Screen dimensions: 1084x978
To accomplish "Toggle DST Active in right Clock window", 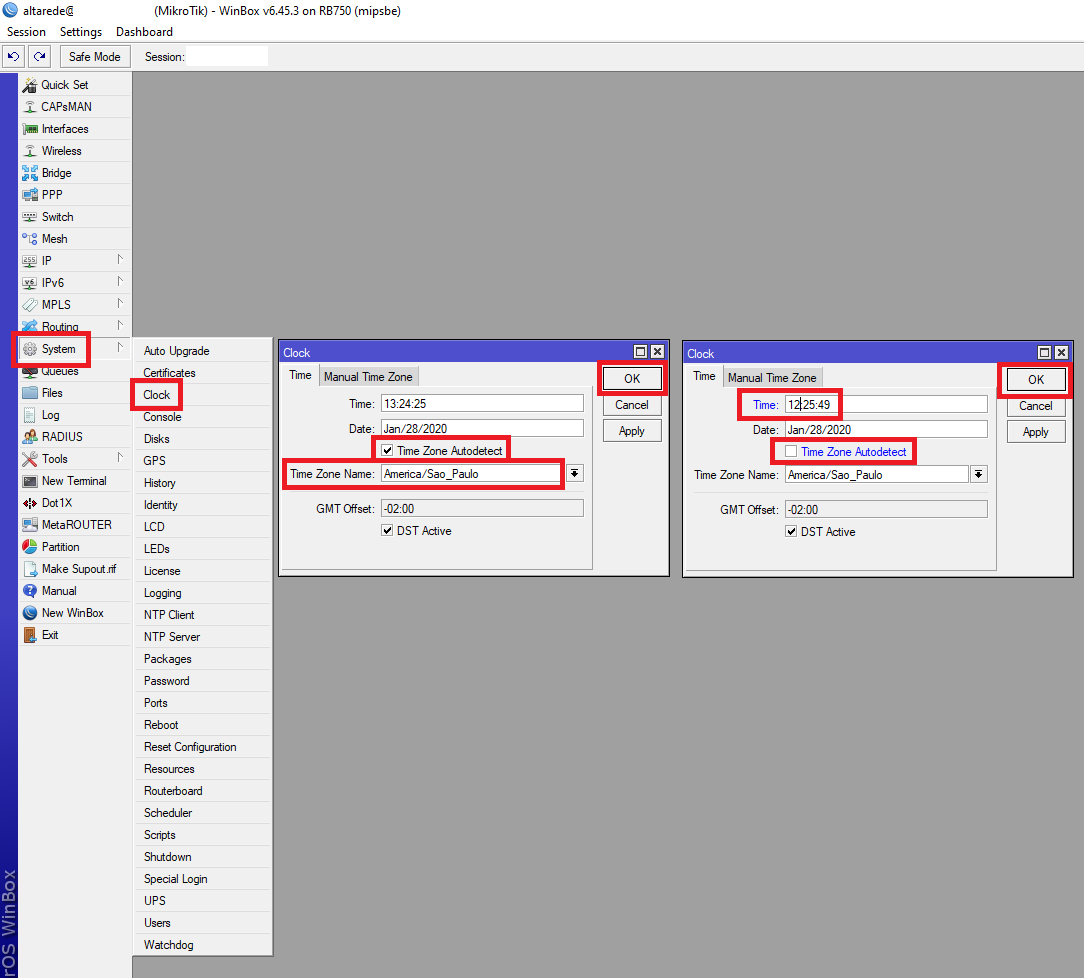I will coord(791,532).
